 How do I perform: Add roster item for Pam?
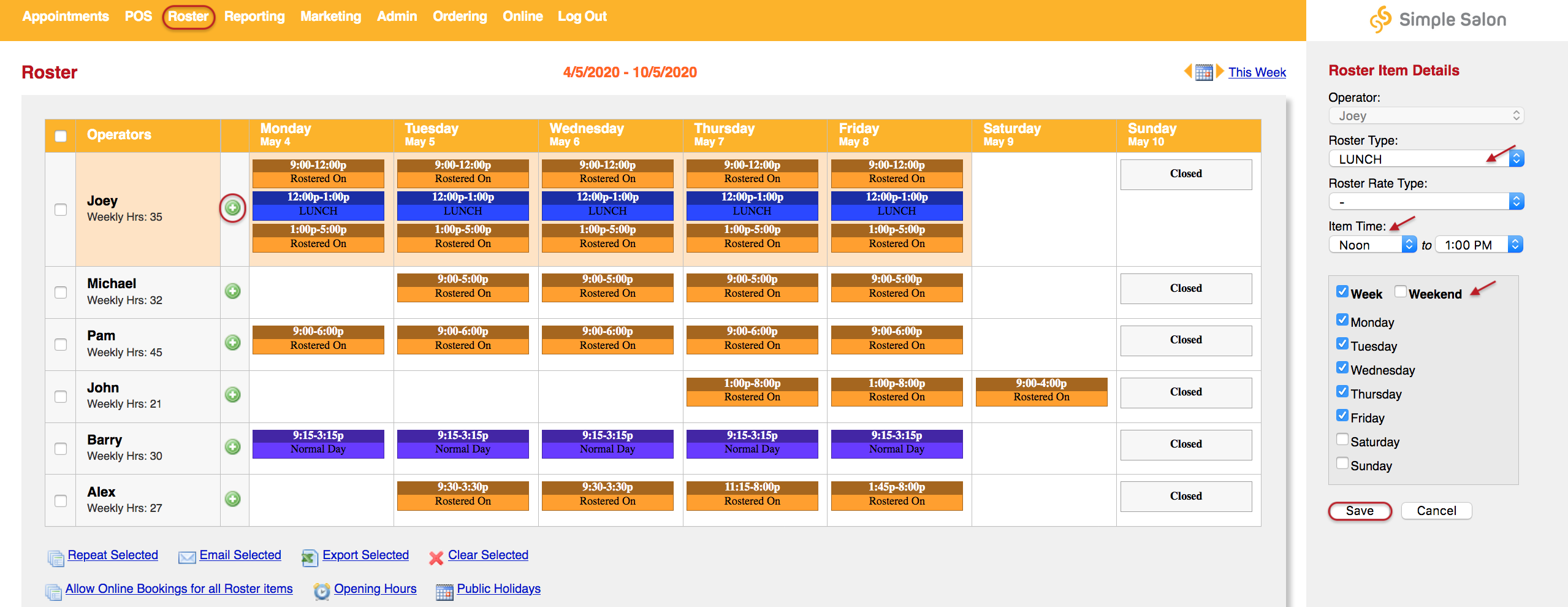pos(232,342)
